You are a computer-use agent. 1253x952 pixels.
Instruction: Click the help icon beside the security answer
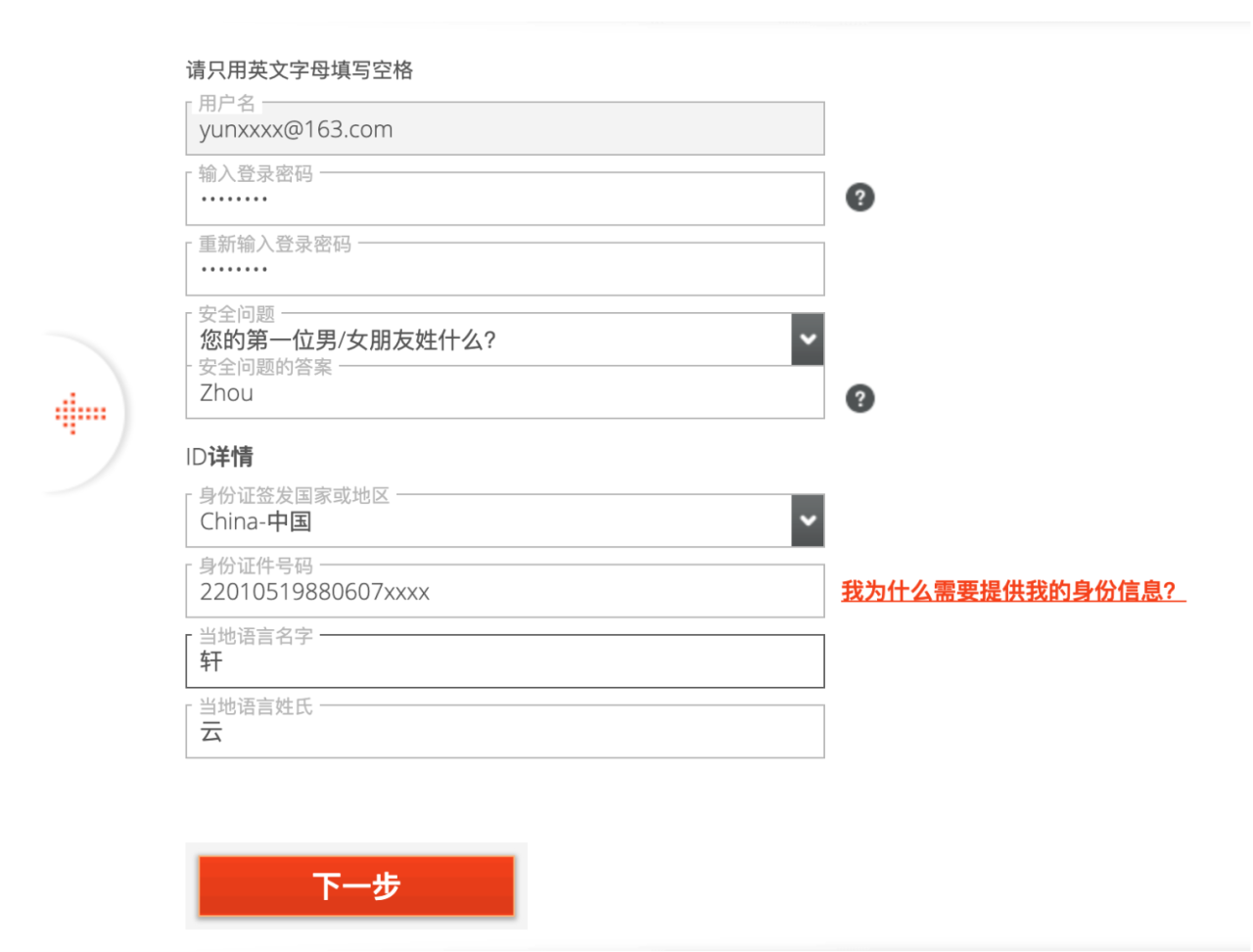pos(859,398)
